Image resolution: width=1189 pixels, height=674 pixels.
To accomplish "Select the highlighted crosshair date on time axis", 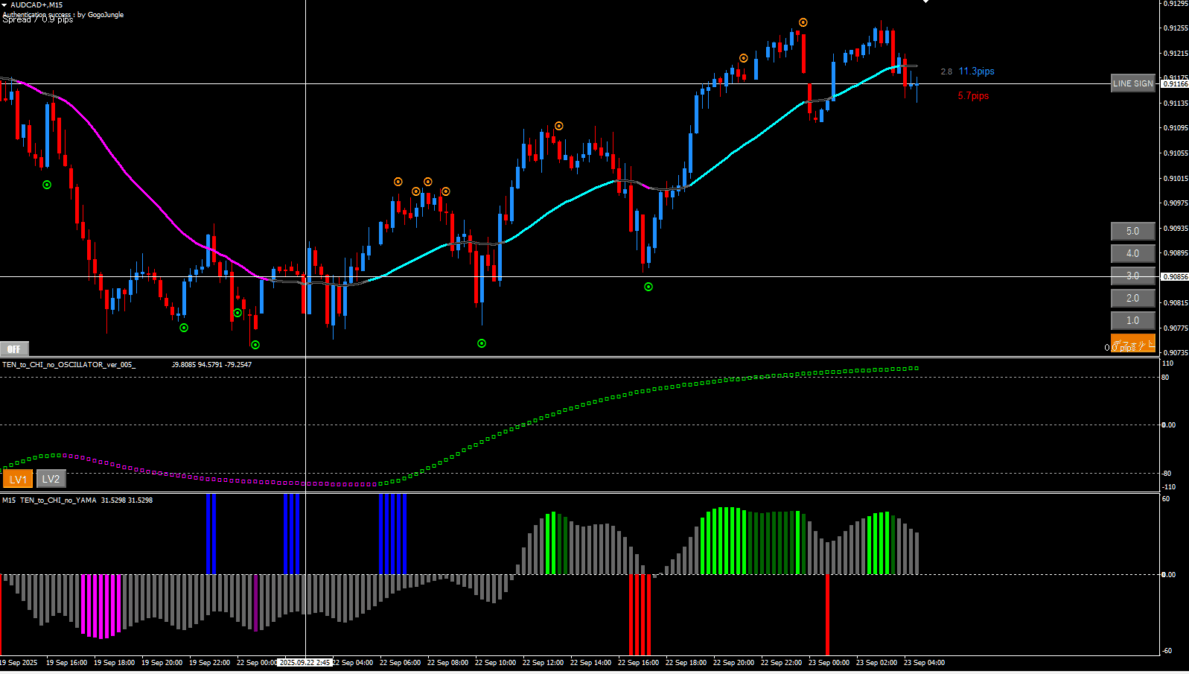I will pos(305,662).
